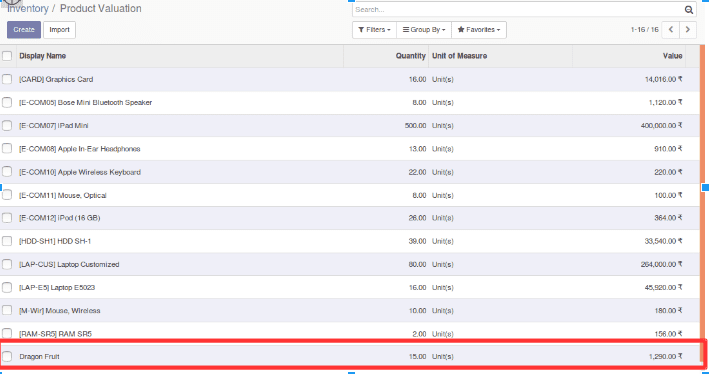Open the [M-Wir] Mouse, Wireless record
This screenshot has width=711, height=374.
tap(59, 311)
